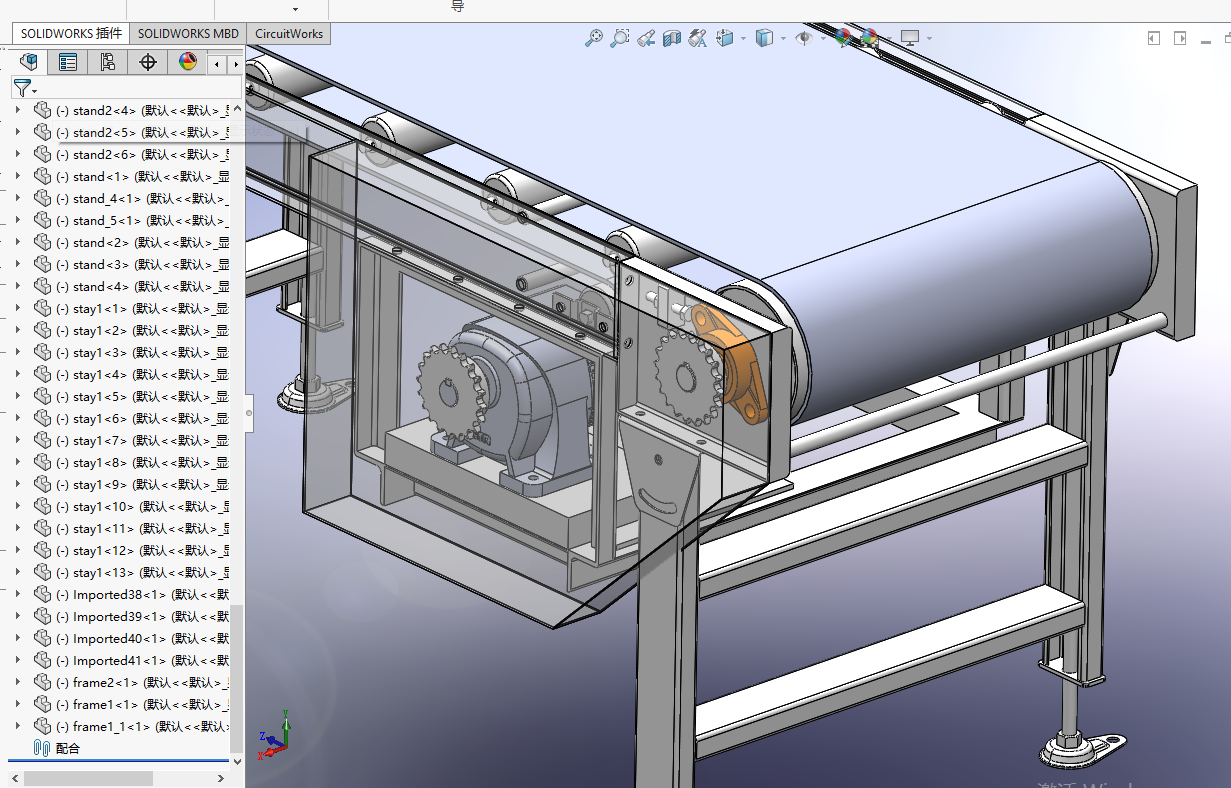Click the Edit Appearance color ball icon
This screenshot has width=1231, height=788.
(843, 38)
